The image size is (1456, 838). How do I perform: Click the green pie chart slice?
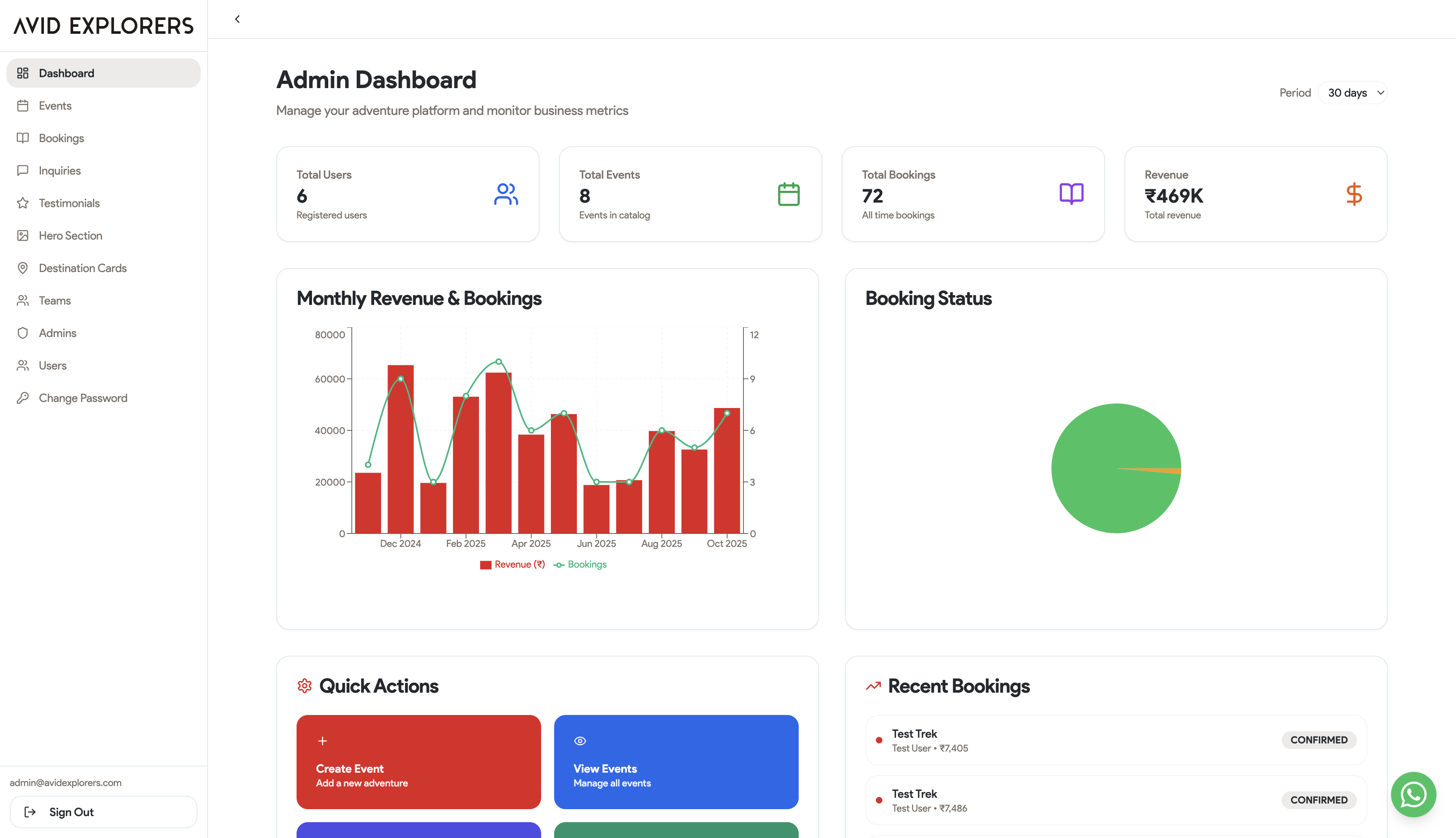(1094, 455)
